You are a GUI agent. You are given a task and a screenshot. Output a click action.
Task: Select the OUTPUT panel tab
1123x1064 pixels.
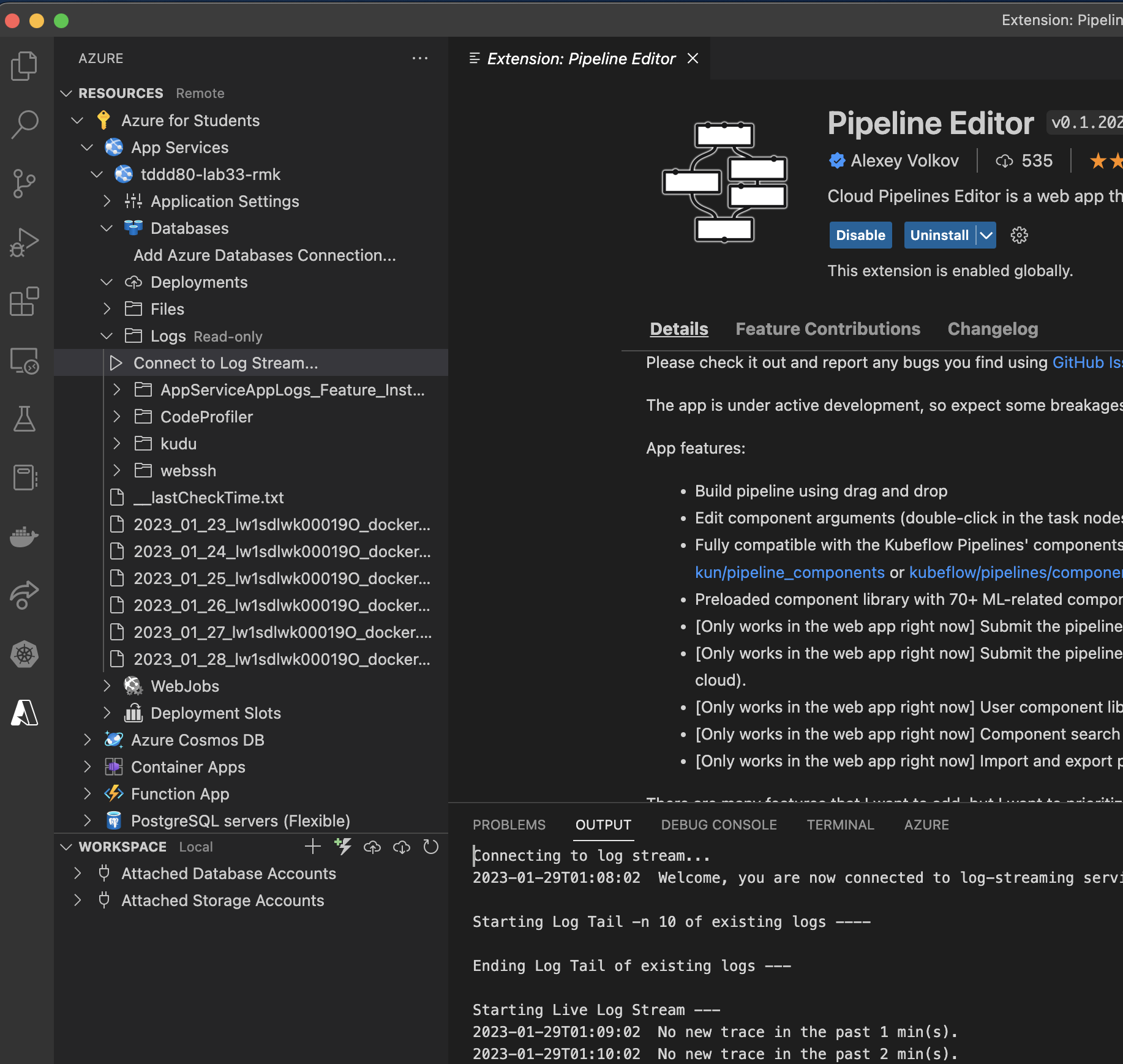tap(603, 825)
